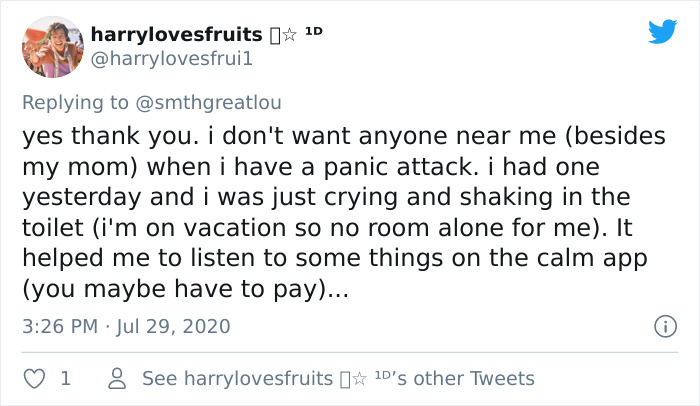Viewport: 700px width, 406px height.
Task: Click the star emoji beside the display name
Action: pos(287,37)
